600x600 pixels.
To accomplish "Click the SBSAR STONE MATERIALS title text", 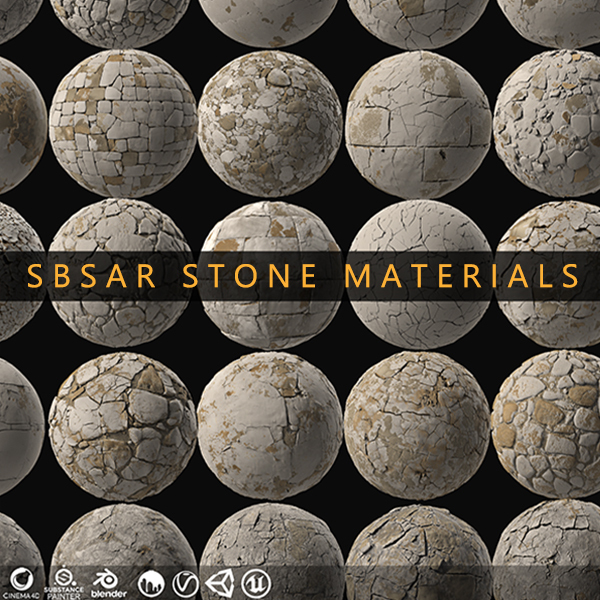I will (303, 276).
